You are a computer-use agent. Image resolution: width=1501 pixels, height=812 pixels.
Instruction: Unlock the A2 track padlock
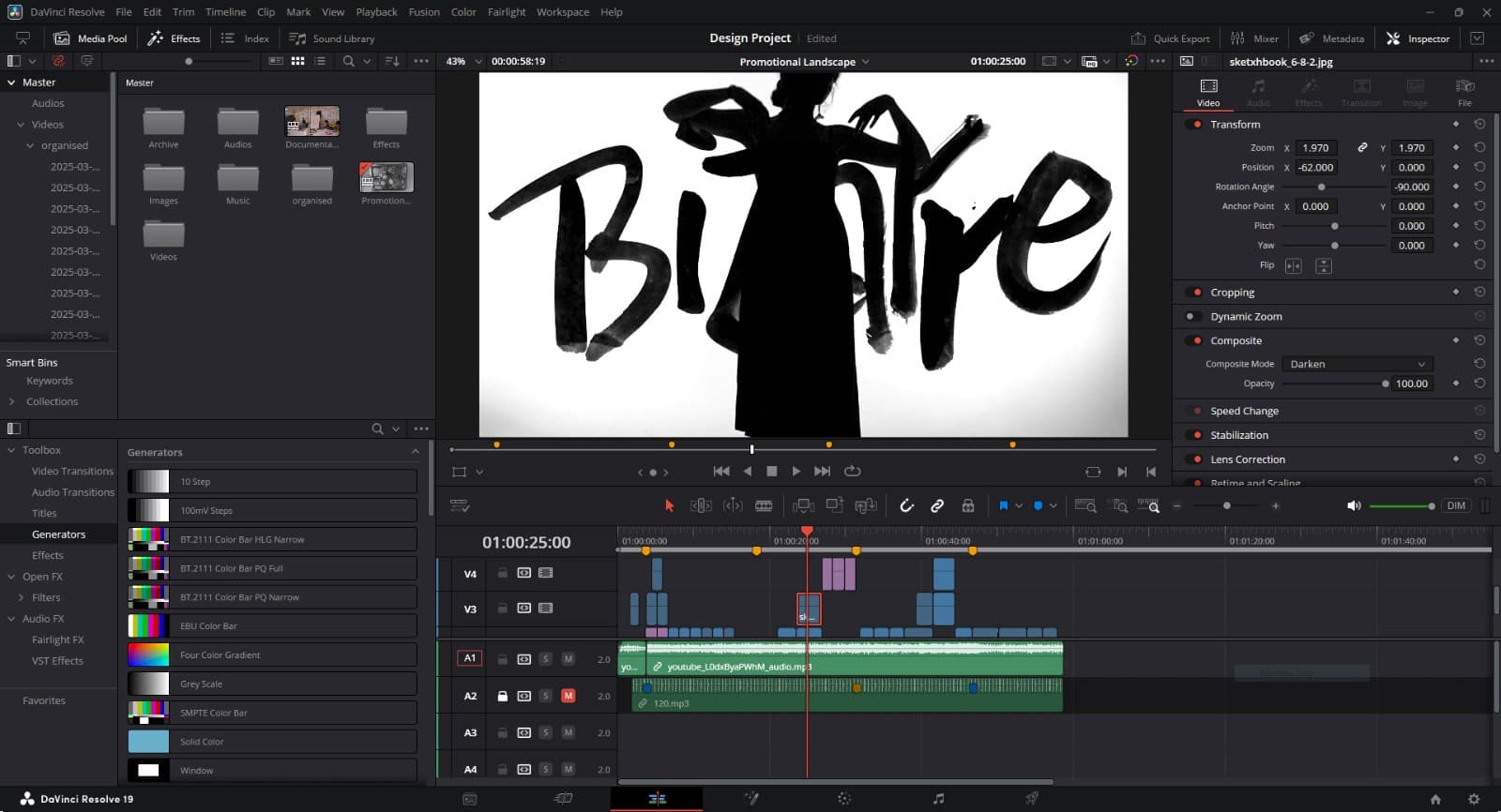(x=502, y=696)
